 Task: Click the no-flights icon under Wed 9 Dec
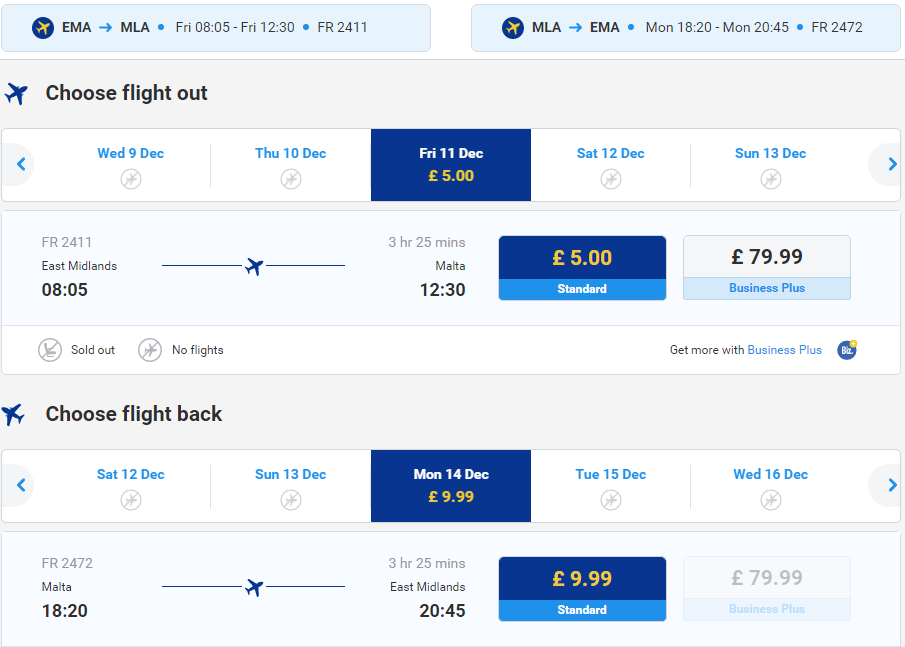click(131, 179)
